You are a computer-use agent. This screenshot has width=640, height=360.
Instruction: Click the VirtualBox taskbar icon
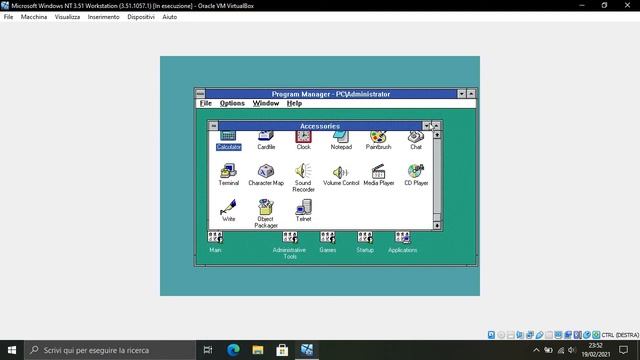click(307, 350)
